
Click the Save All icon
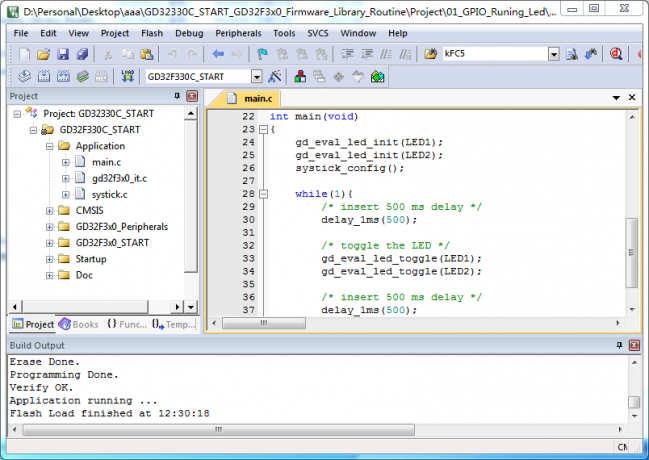pyautogui.click(x=81, y=53)
